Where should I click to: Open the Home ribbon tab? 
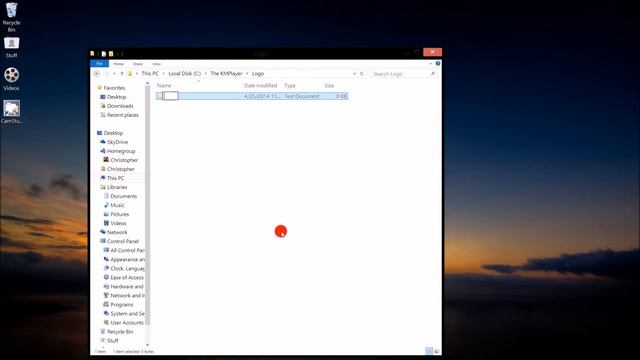118,64
